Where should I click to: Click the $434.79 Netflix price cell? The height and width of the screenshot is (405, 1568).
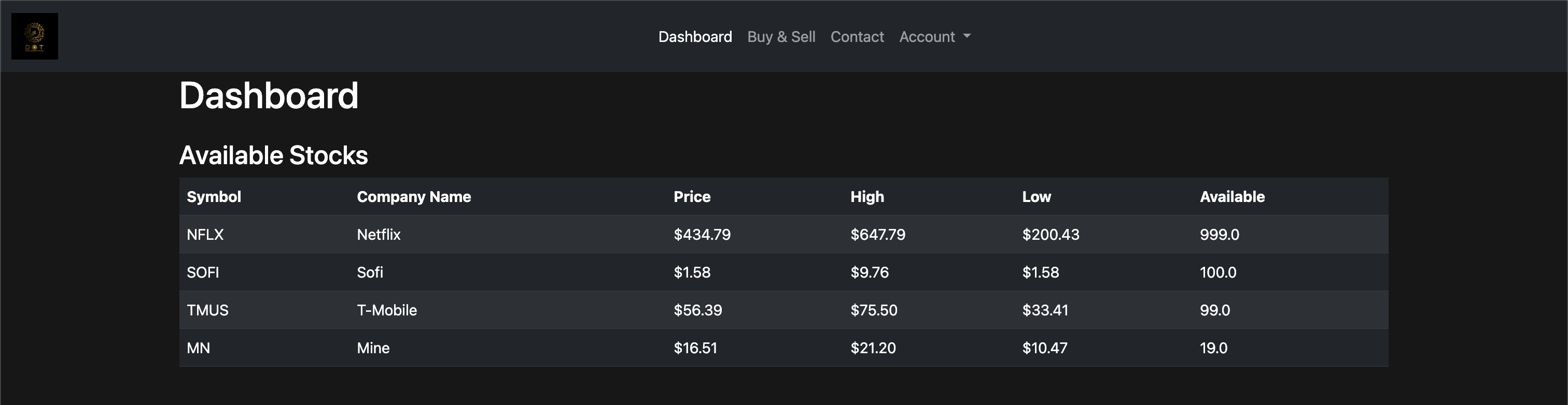[702, 234]
